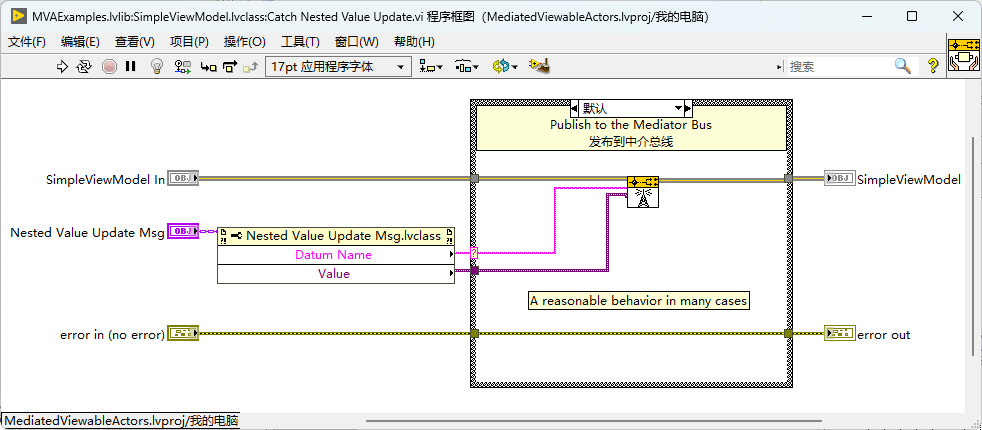This screenshot has height=430, width=982.
Task: Click the 'error in (no error)' label
Action: [112, 335]
